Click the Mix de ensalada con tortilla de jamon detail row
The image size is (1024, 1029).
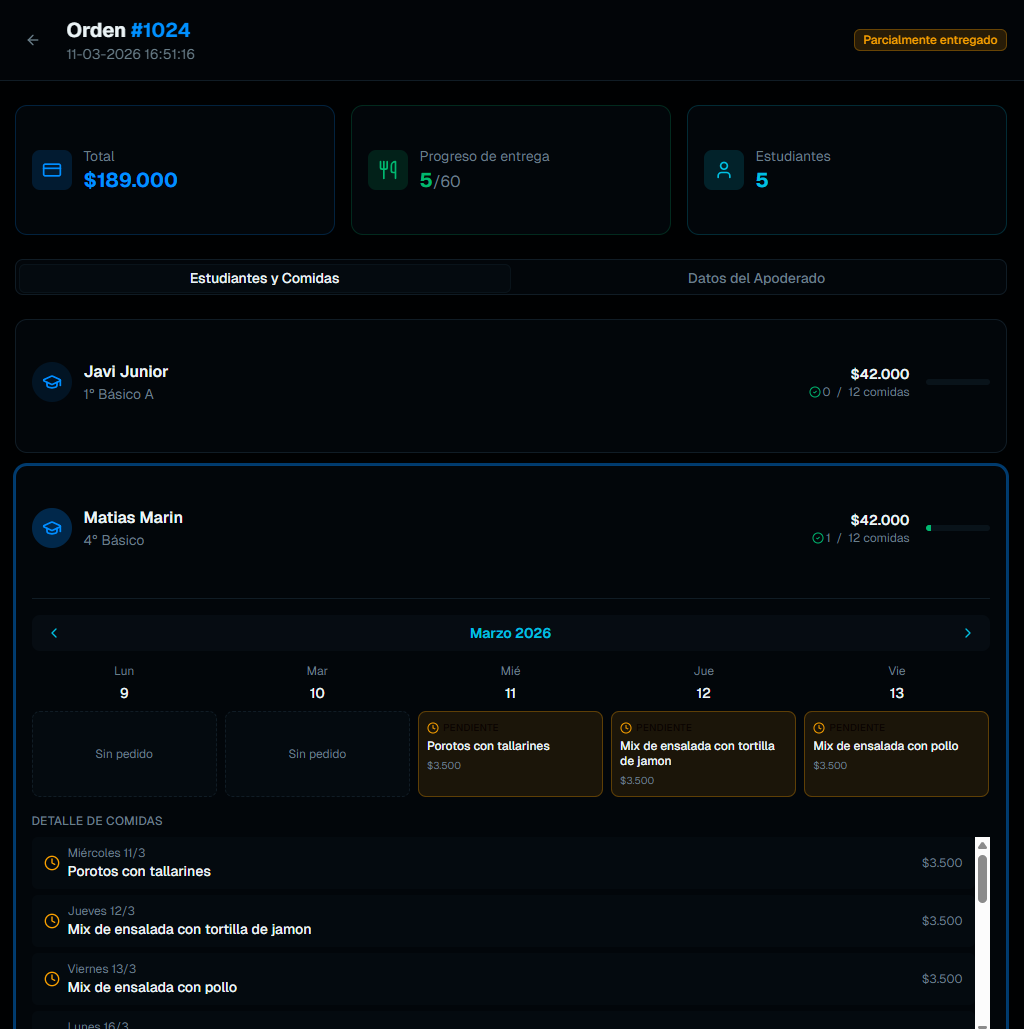(503, 921)
